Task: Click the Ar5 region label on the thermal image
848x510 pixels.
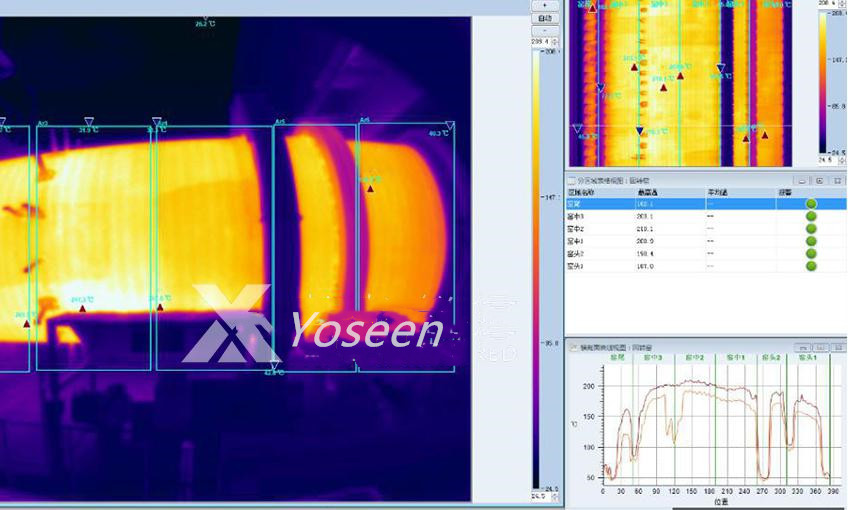Action: (280, 122)
